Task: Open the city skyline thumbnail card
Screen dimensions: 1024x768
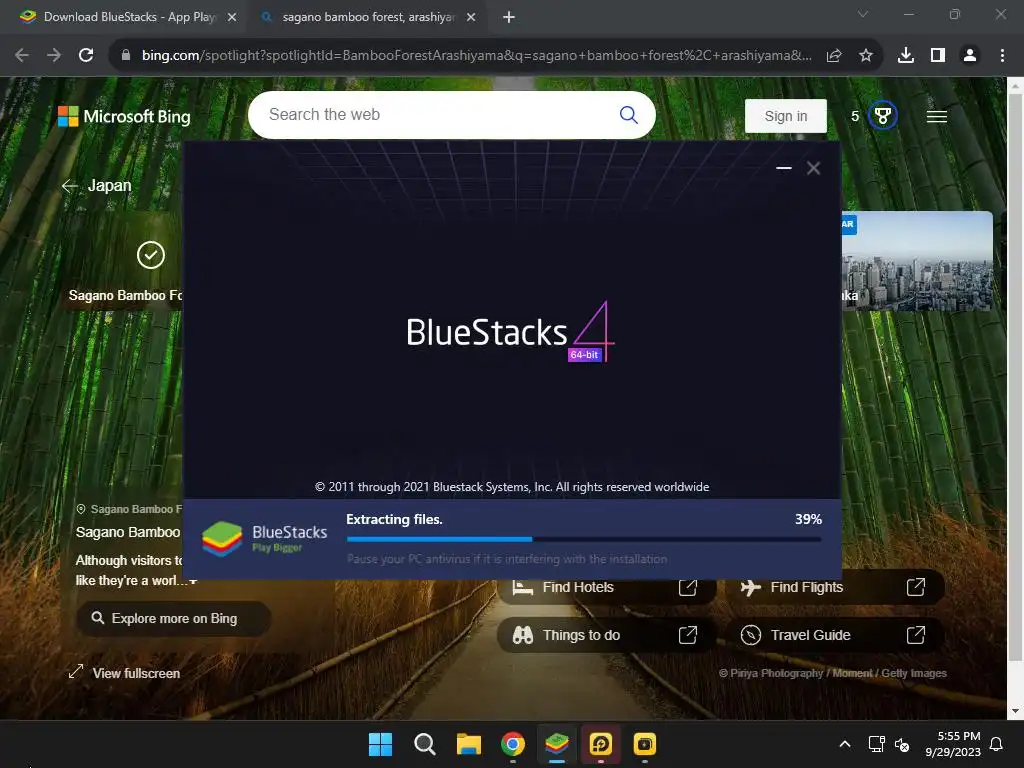Action: click(917, 261)
